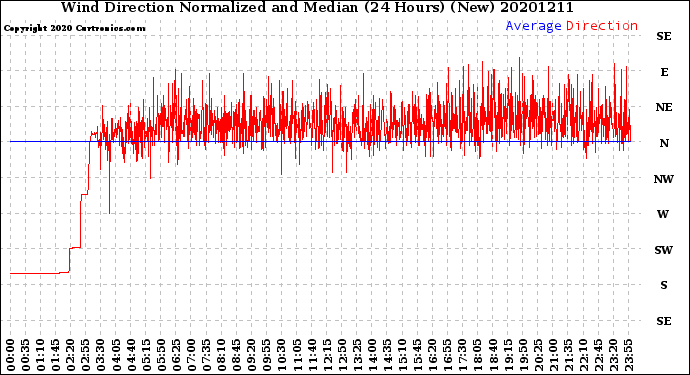Select the "11:40" time label
This screenshot has width=690, height=375.
[312, 355]
